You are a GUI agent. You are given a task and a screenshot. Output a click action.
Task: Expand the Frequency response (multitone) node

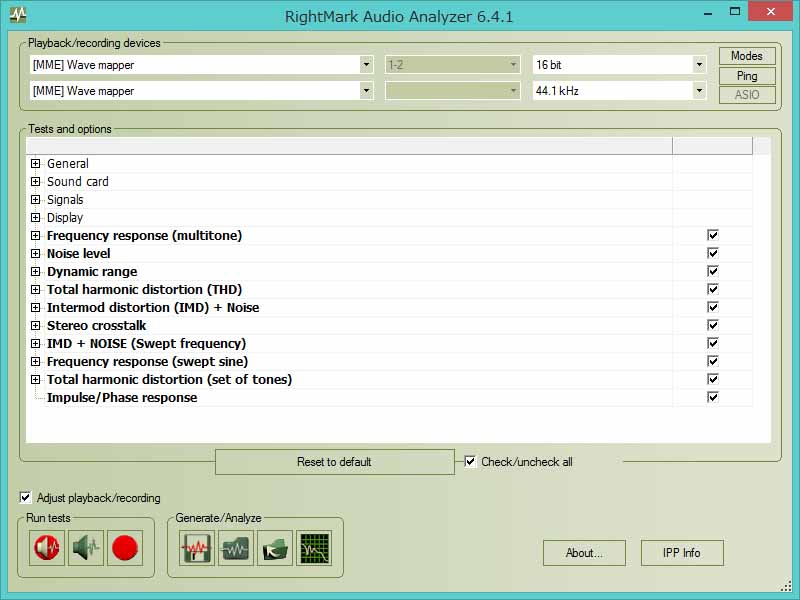(x=35, y=236)
